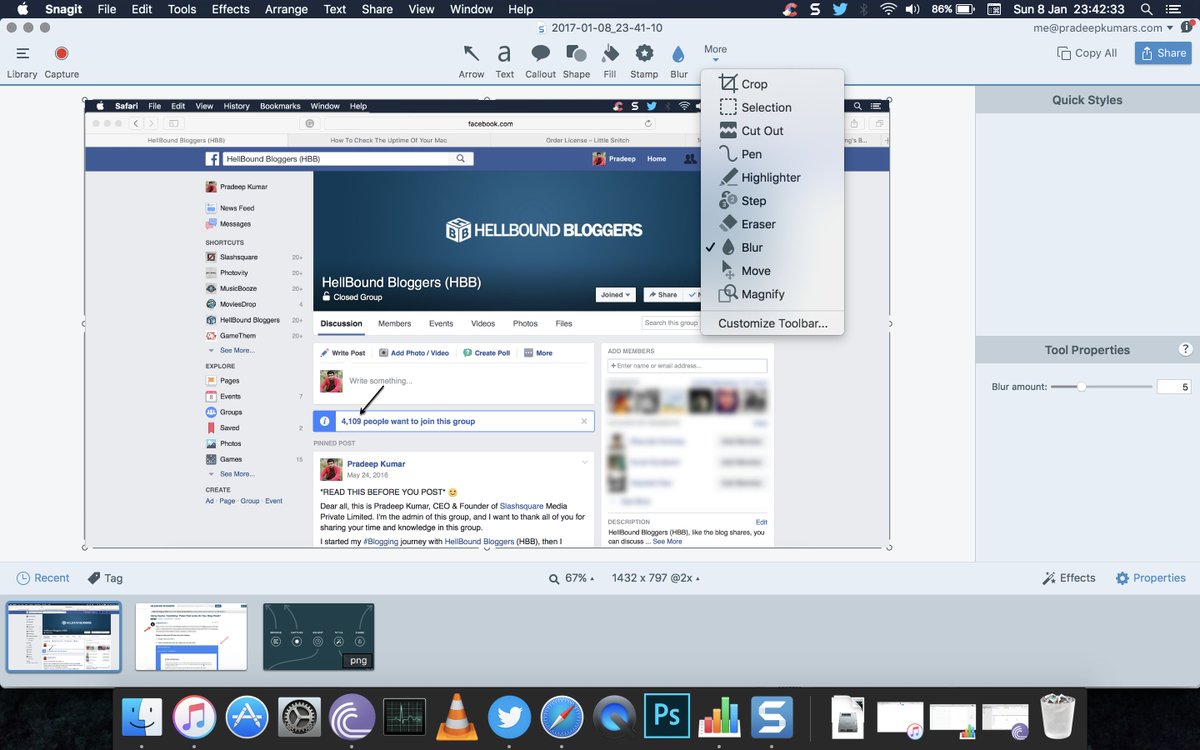Open Customize Toolbar... option

tap(772, 323)
